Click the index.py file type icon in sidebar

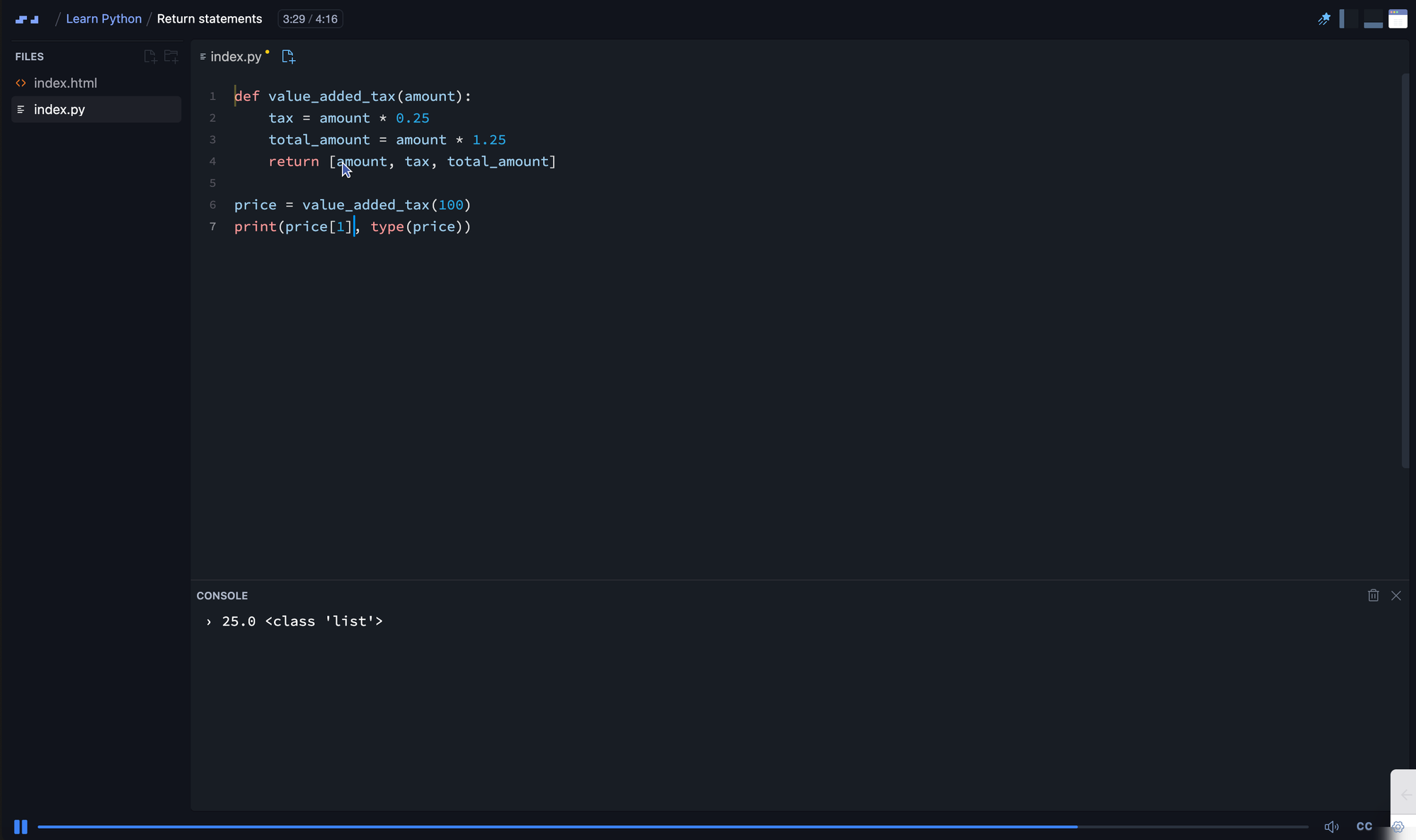click(x=21, y=110)
